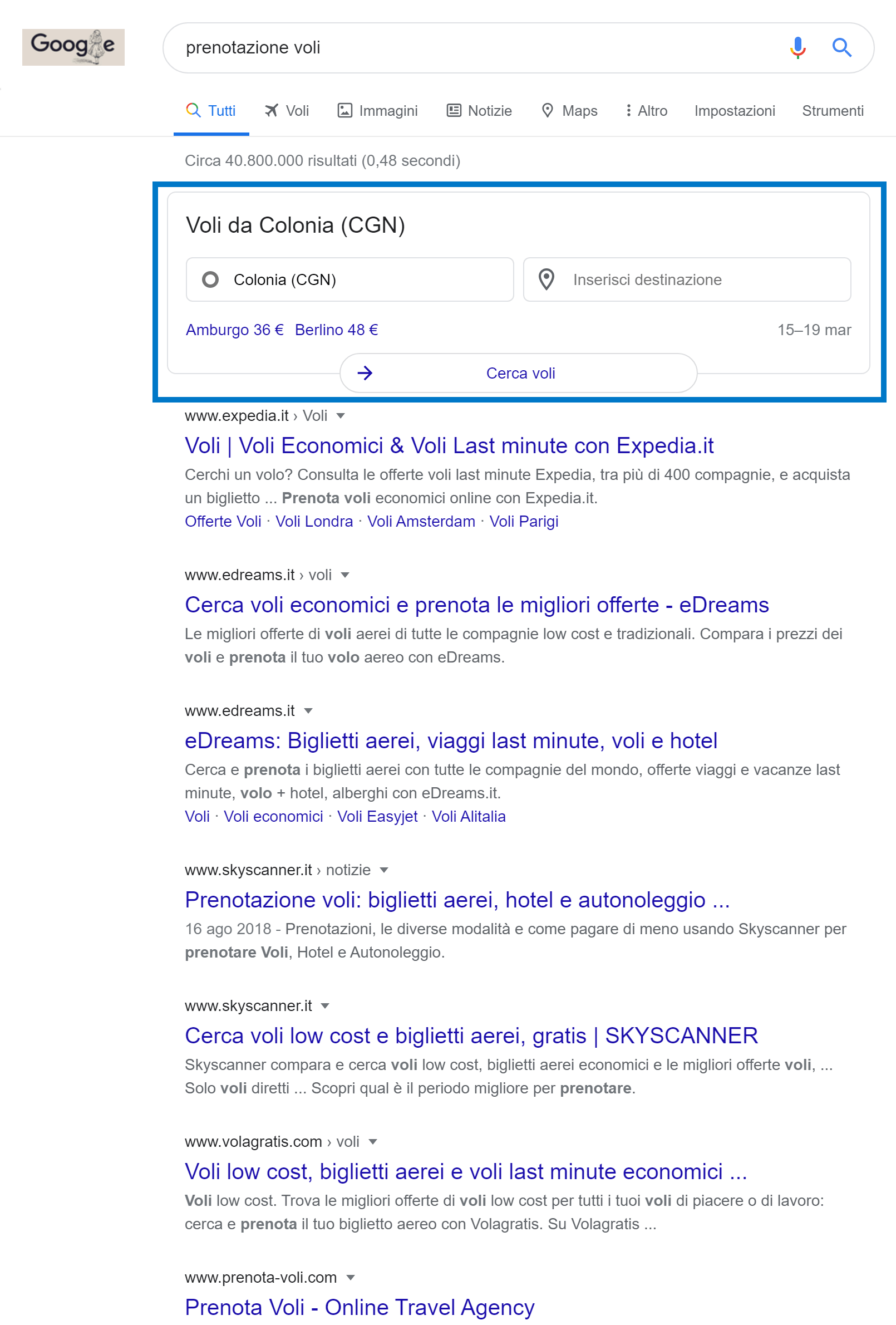Expand dropdown arrow next to www.edreams.it › voli
Viewport: 896px width, 1325px height.
tap(345, 575)
